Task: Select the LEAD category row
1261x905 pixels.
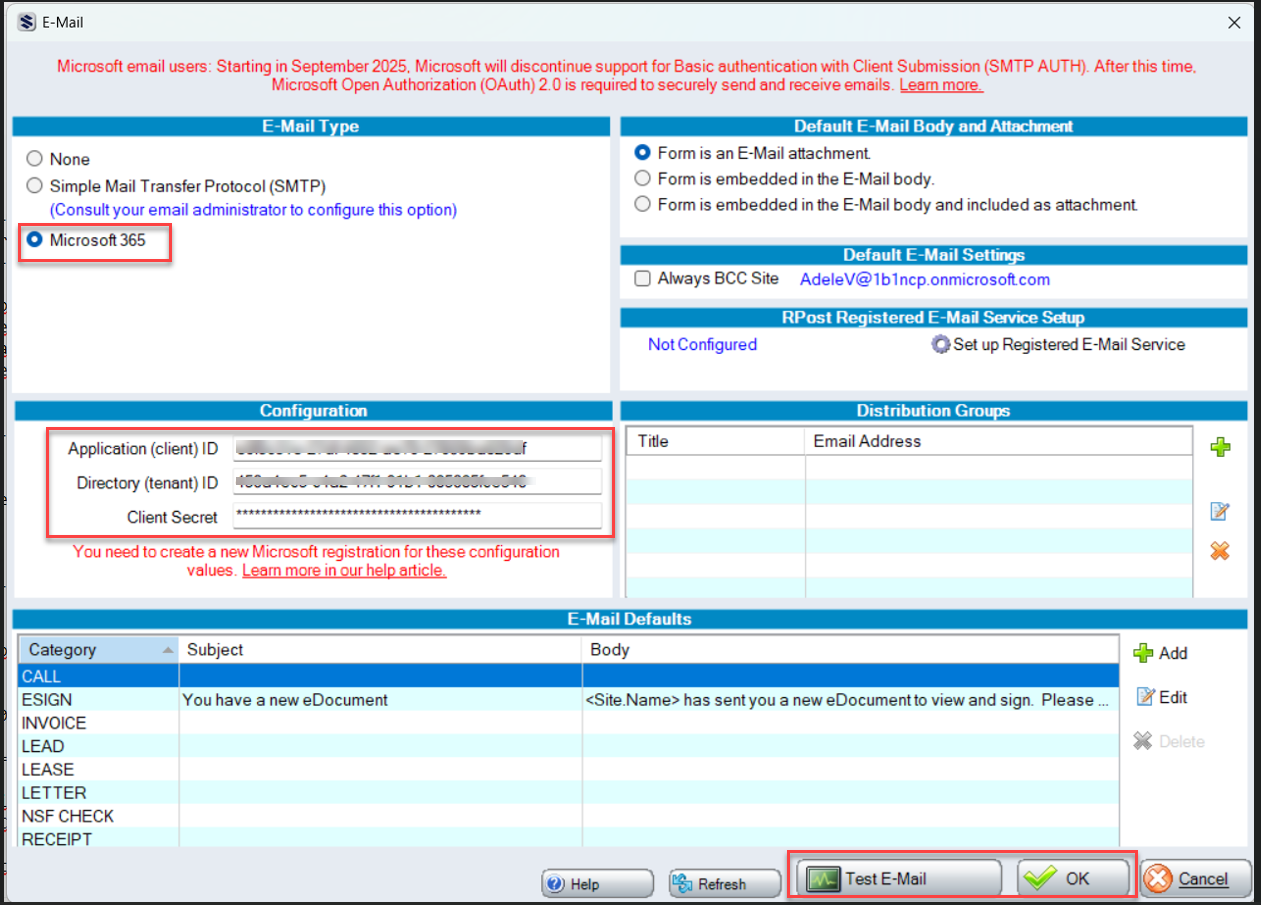Action: (568, 746)
